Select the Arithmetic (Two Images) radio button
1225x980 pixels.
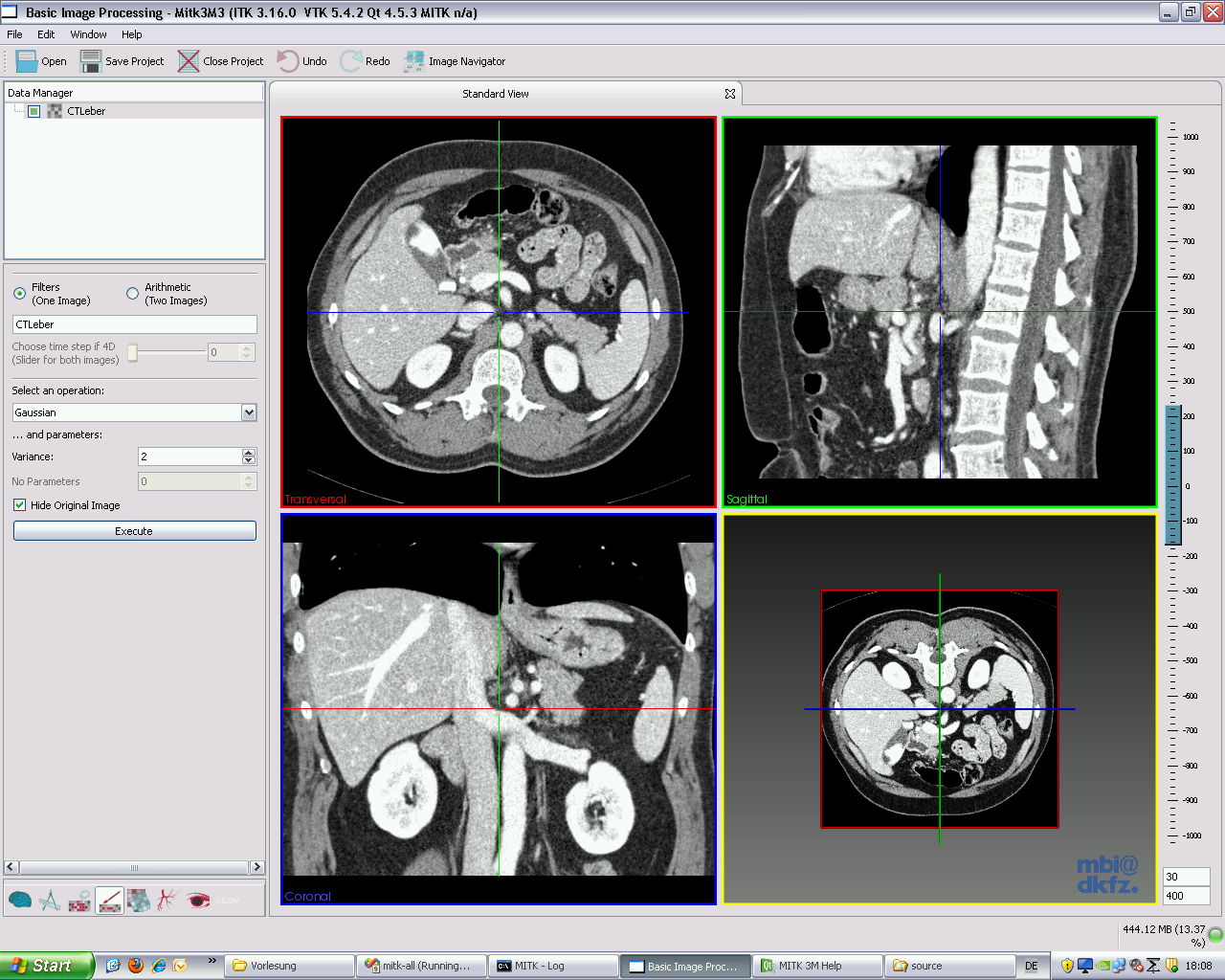(x=133, y=294)
